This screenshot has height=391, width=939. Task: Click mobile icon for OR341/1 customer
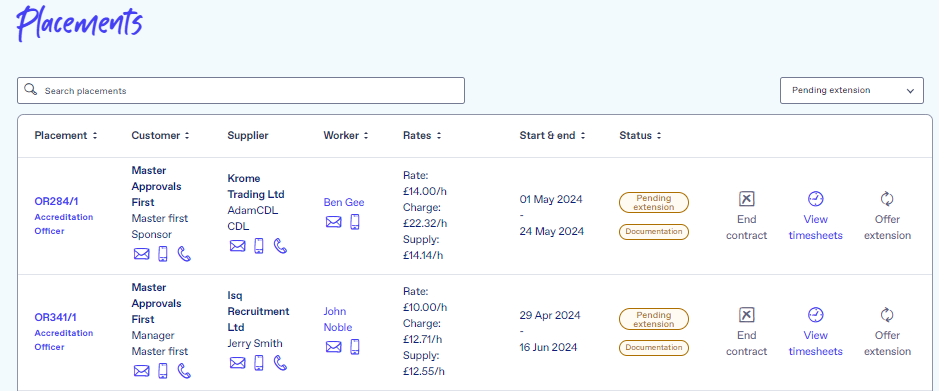(x=162, y=371)
